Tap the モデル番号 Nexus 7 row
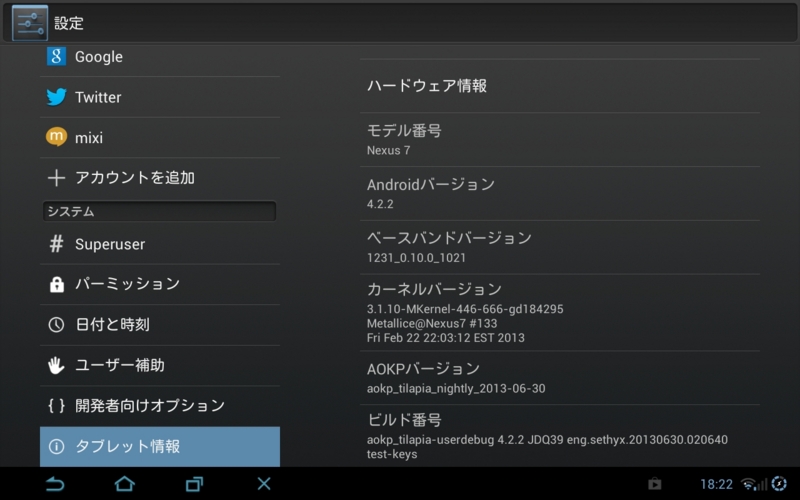 point(560,140)
